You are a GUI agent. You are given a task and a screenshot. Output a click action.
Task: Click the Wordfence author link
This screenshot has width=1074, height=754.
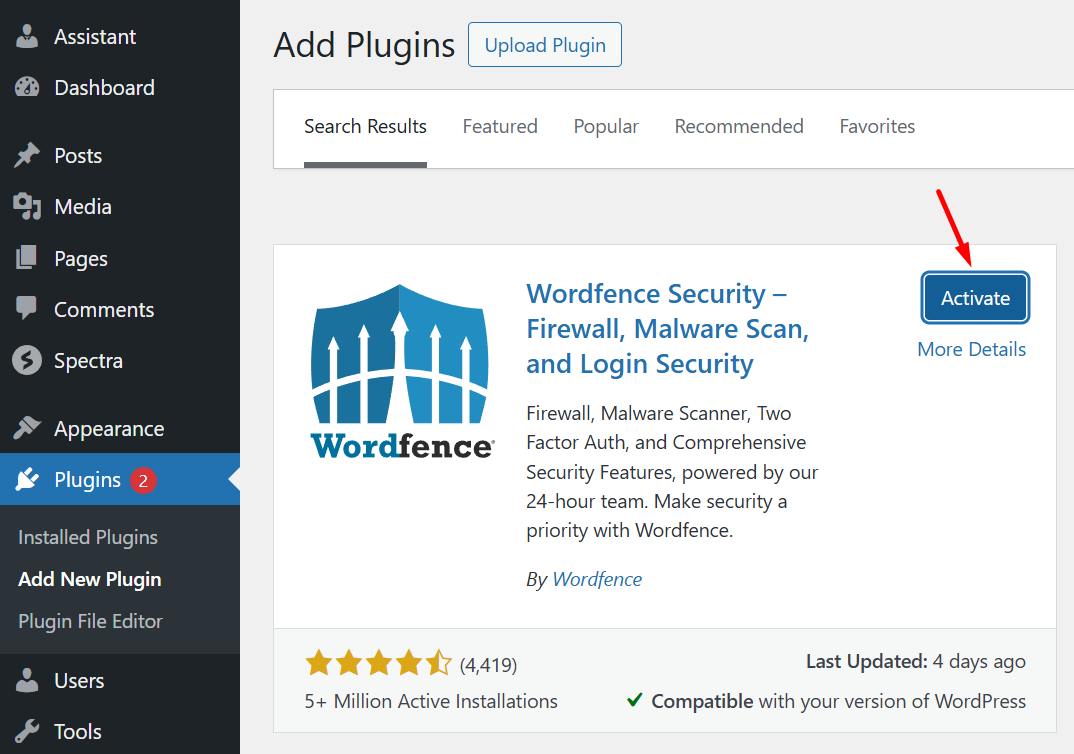tap(597, 579)
